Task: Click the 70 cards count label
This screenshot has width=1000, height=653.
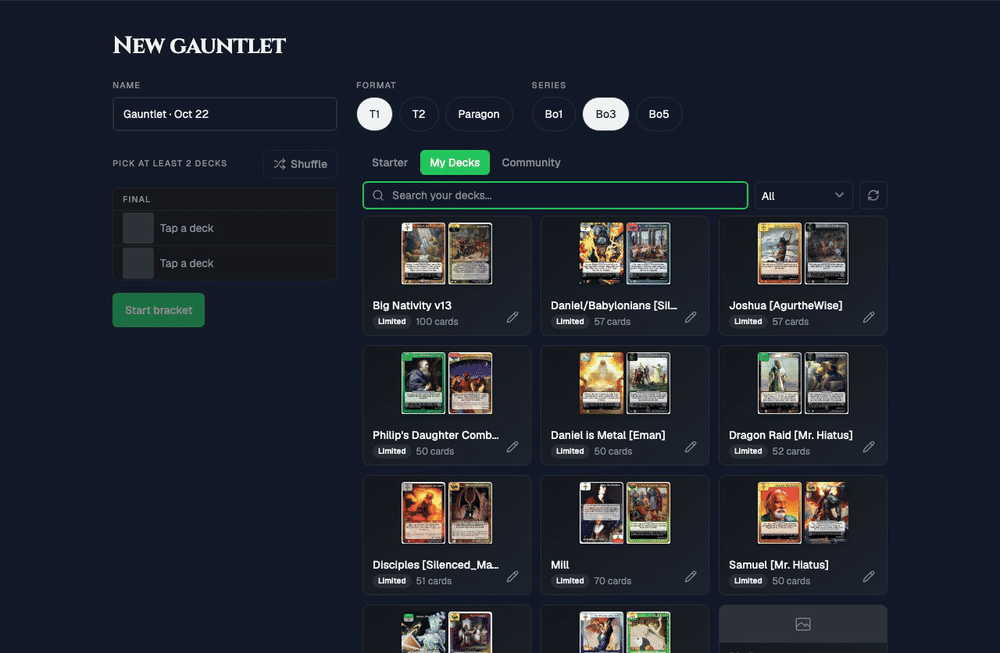Action: click(612, 581)
